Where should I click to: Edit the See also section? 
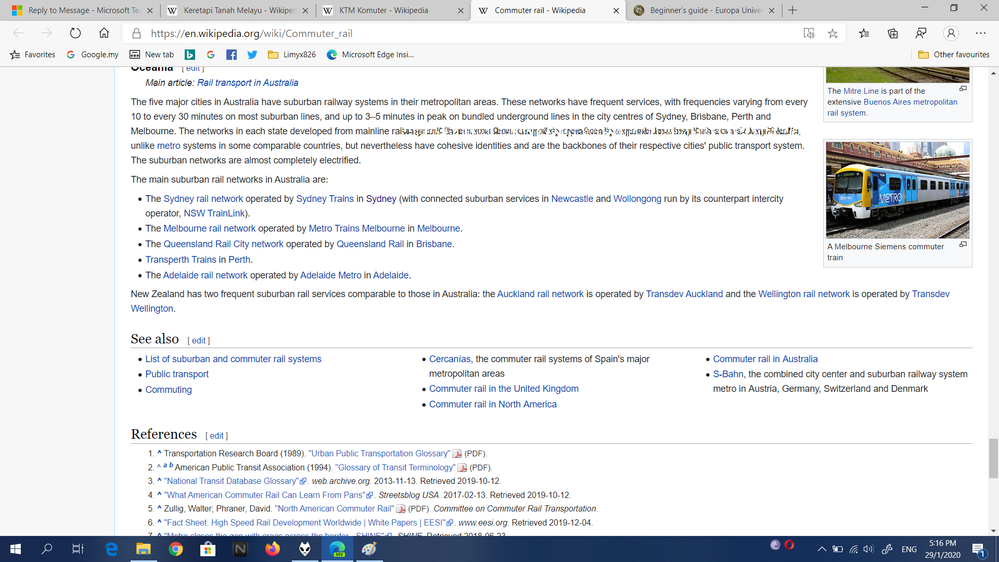199,341
